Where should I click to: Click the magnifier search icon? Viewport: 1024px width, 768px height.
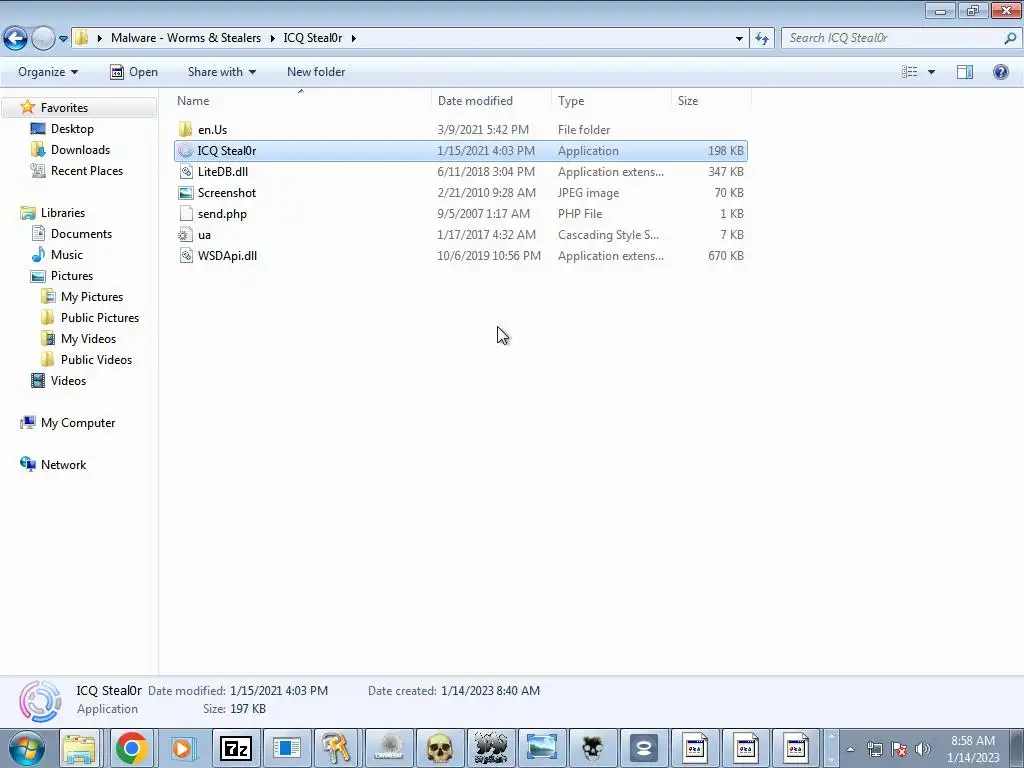[1010, 38]
